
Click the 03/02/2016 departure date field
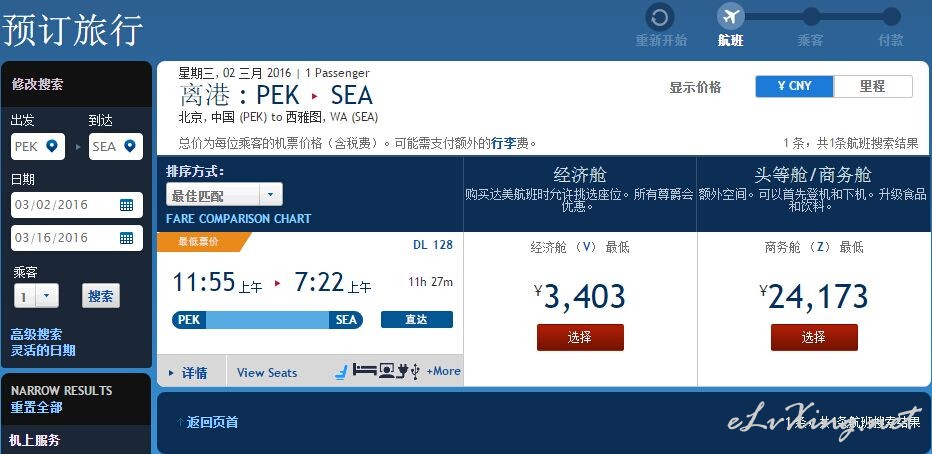(77, 205)
